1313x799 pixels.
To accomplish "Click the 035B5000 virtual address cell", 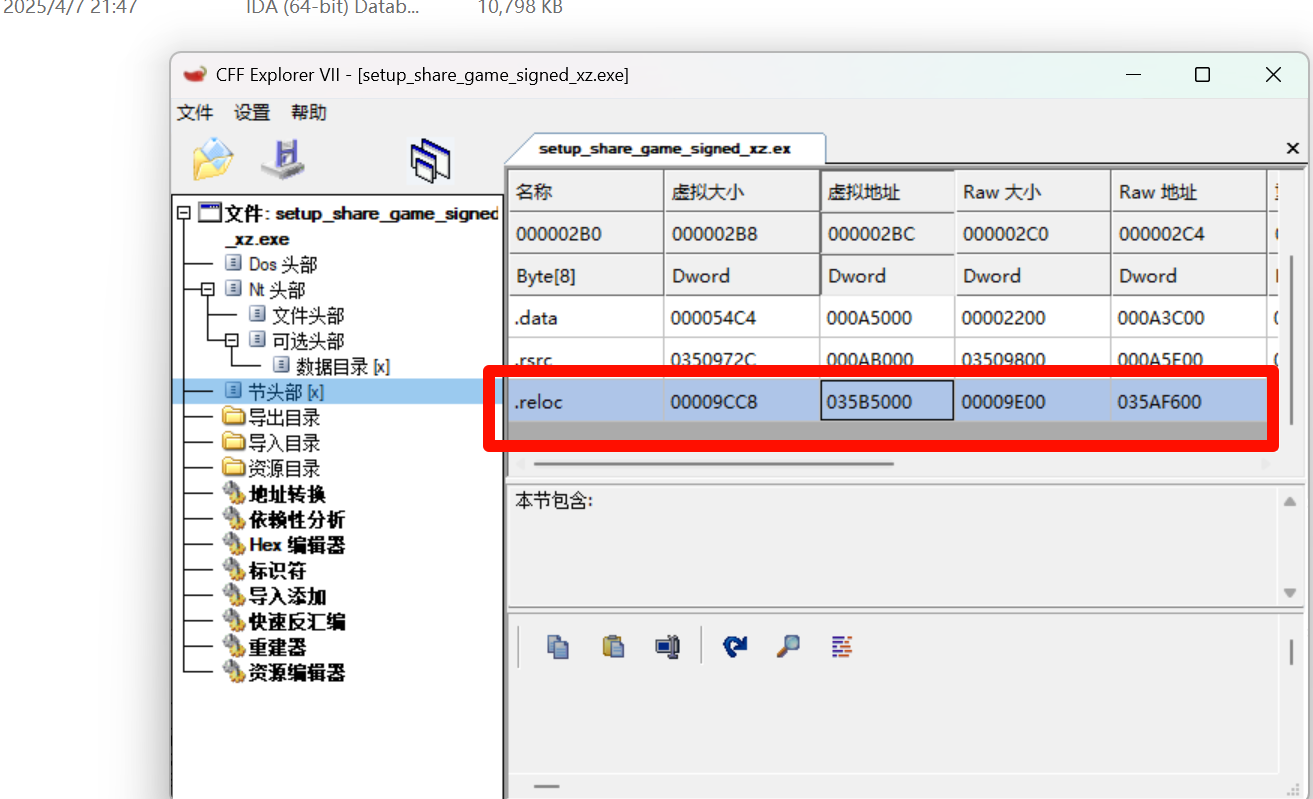I will pyautogui.click(x=887, y=402).
